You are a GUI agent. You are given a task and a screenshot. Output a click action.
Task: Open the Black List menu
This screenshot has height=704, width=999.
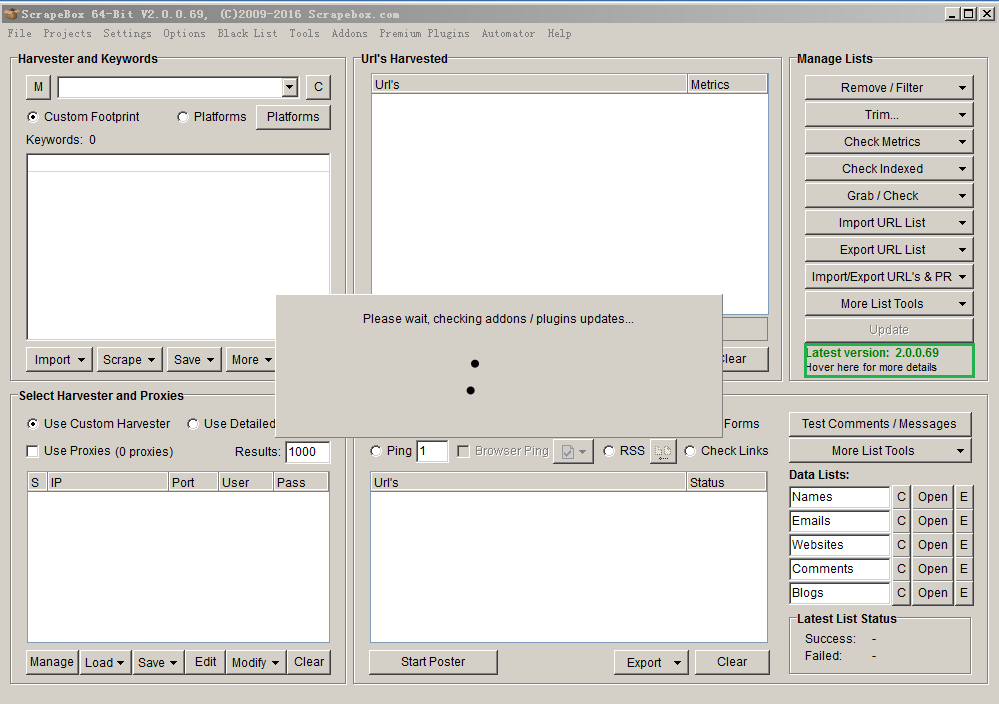[x=247, y=34]
